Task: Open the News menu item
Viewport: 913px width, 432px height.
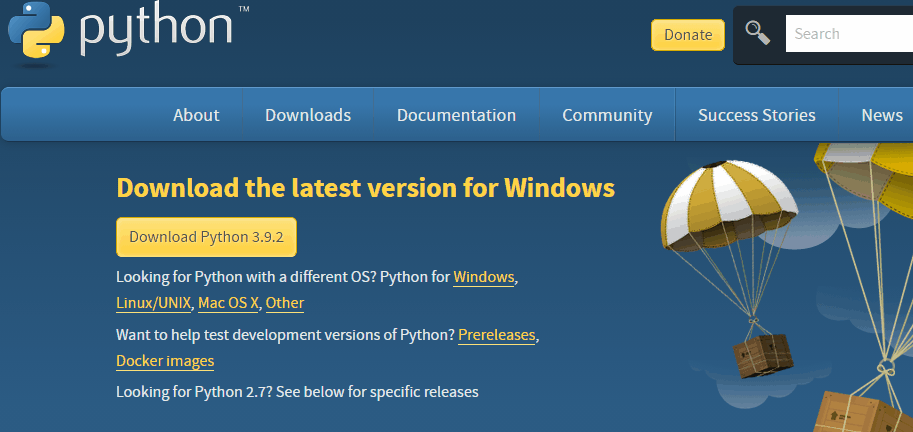Action: pyautogui.click(x=882, y=115)
